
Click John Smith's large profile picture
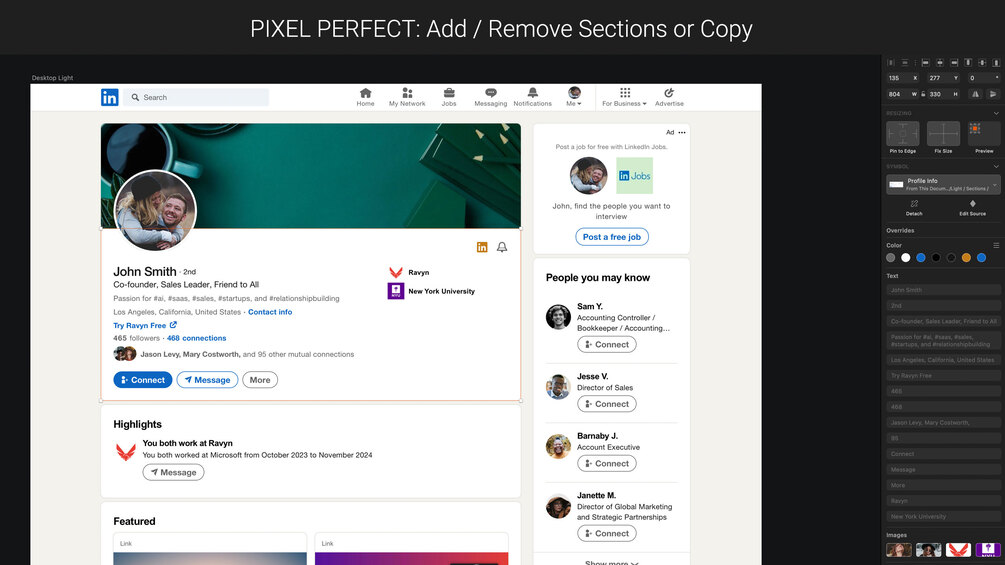click(x=155, y=211)
